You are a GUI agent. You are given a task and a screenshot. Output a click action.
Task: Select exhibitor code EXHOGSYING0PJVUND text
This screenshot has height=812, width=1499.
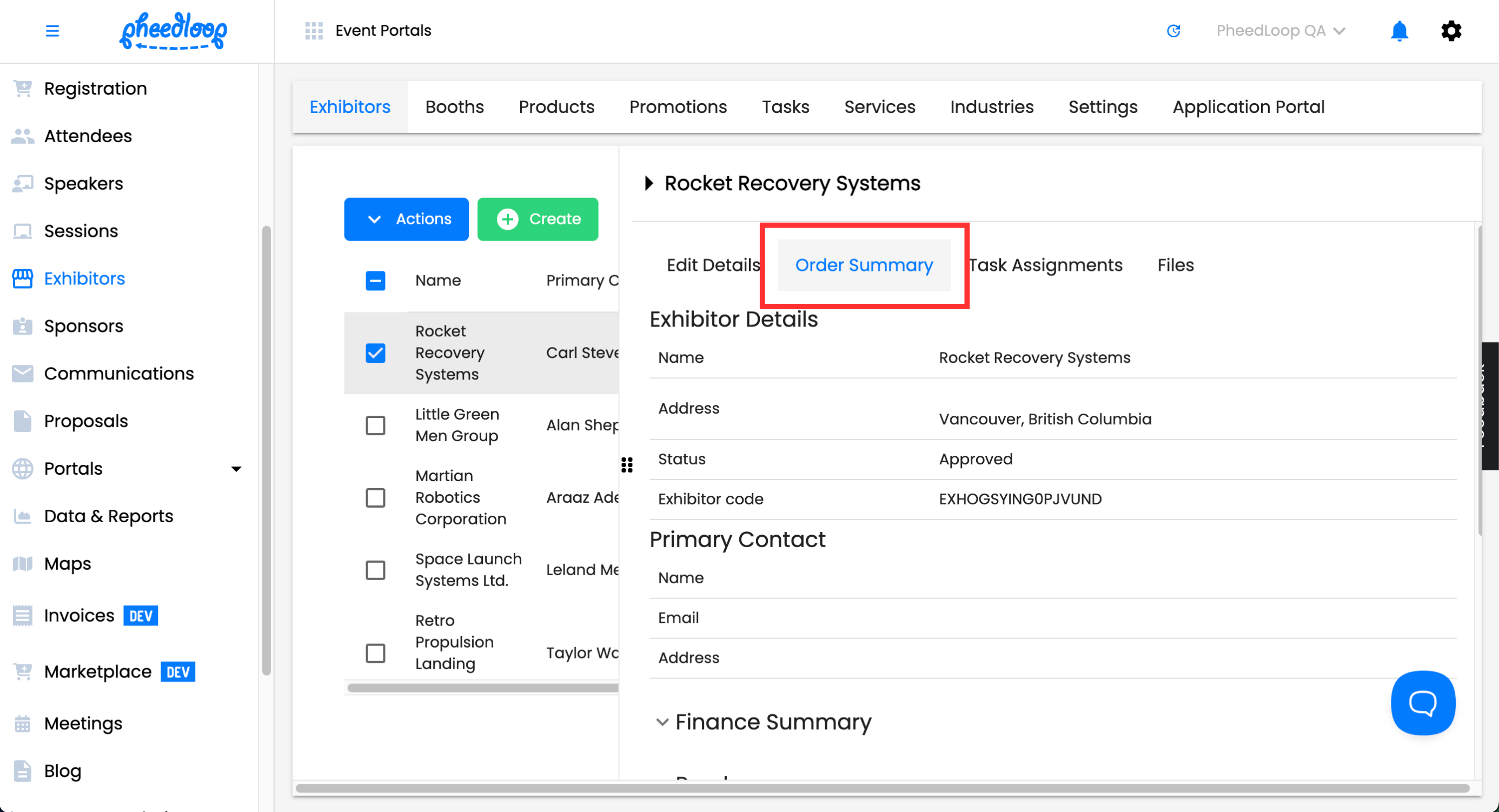1019,500
